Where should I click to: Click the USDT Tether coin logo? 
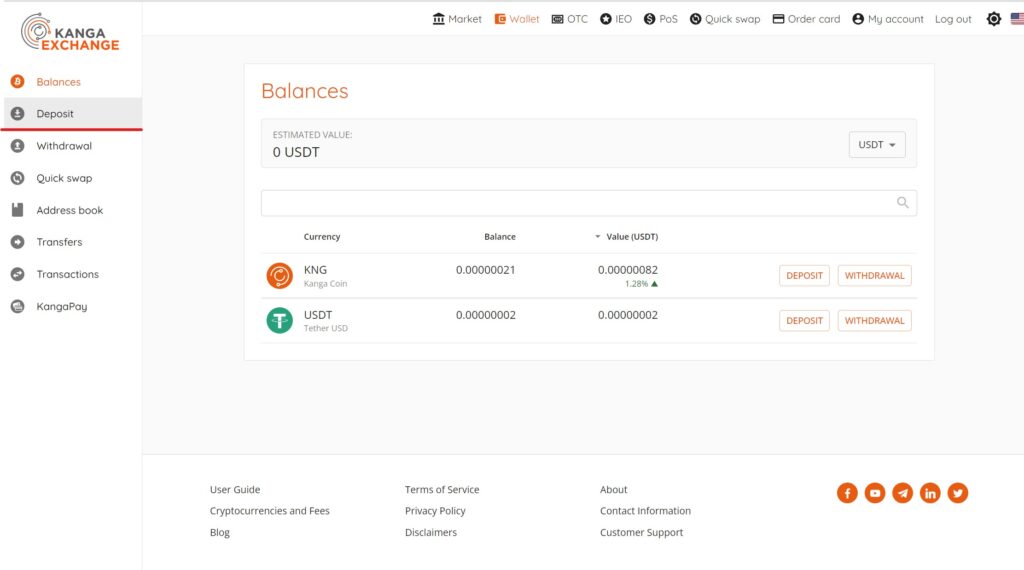coord(280,321)
